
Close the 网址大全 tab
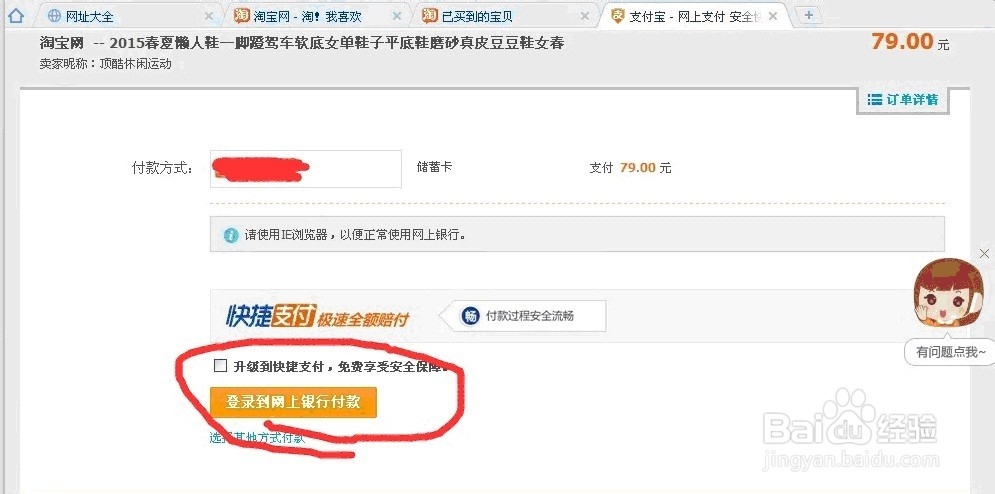click(209, 17)
